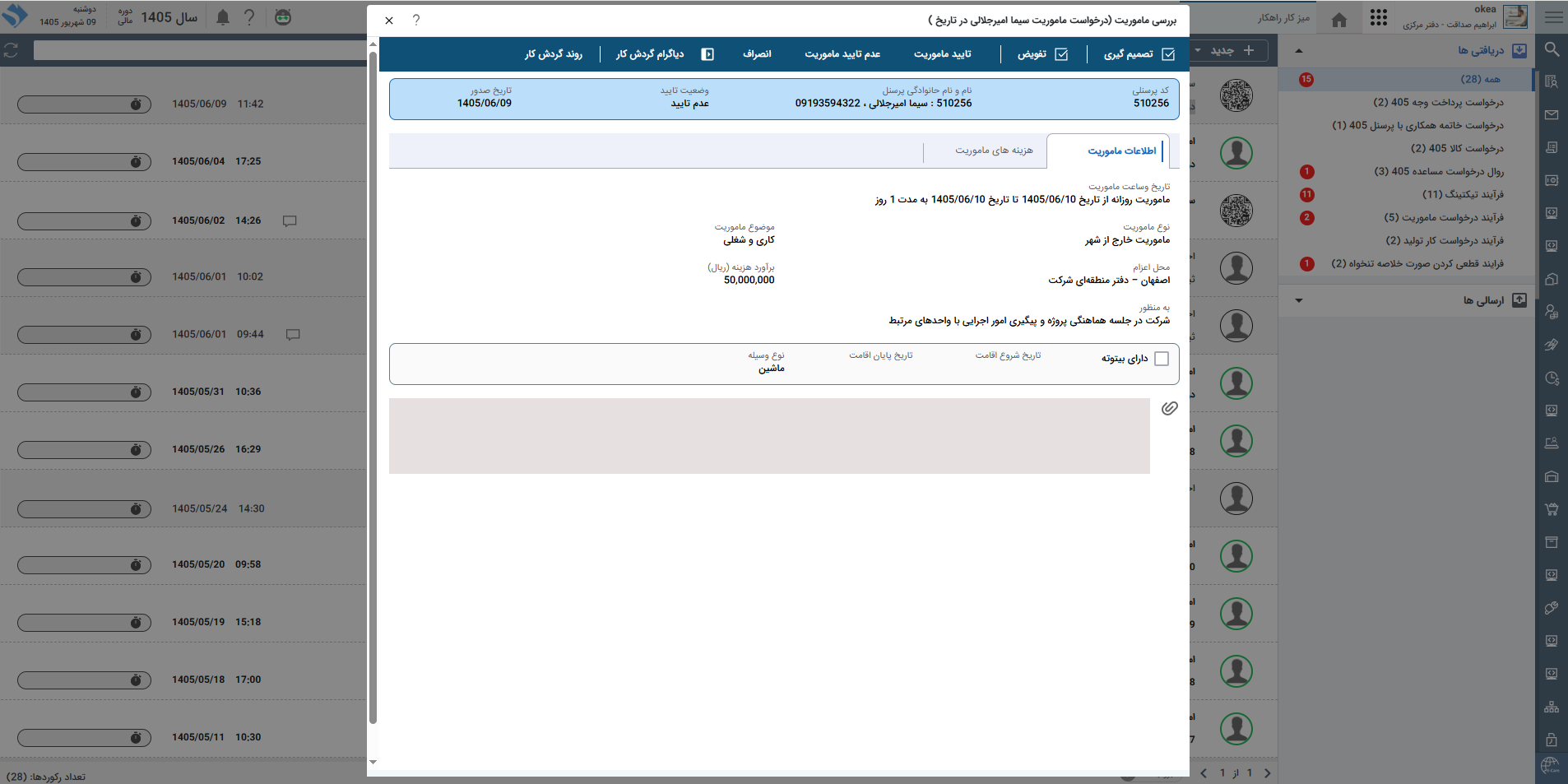
Task: Open the جدید dropdown arrow
Action: (x=1198, y=50)
